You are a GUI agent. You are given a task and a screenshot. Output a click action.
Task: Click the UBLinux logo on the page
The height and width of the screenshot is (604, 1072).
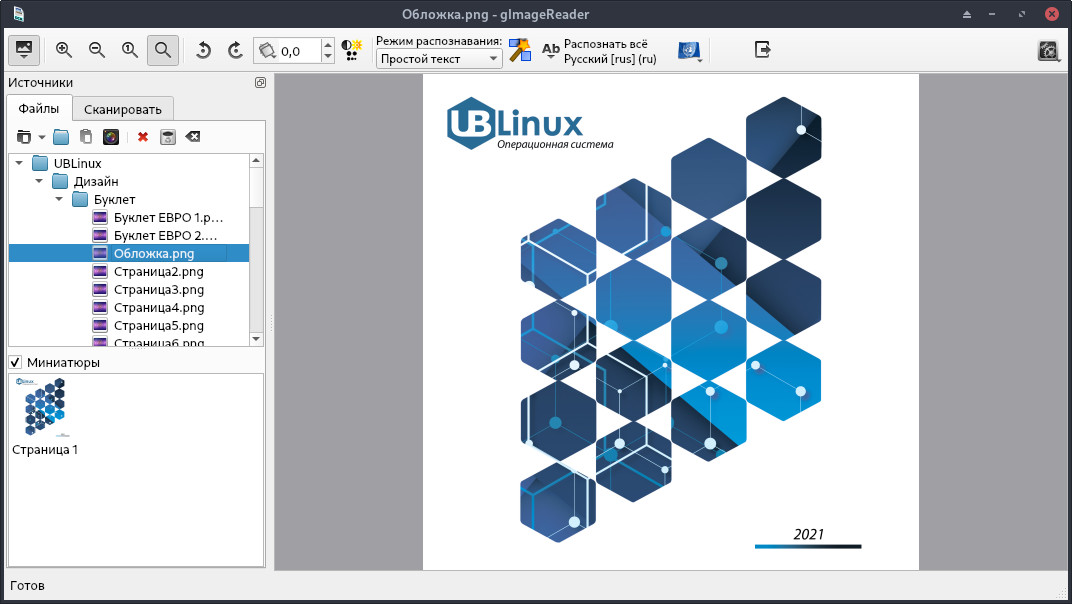pos(531,124)
